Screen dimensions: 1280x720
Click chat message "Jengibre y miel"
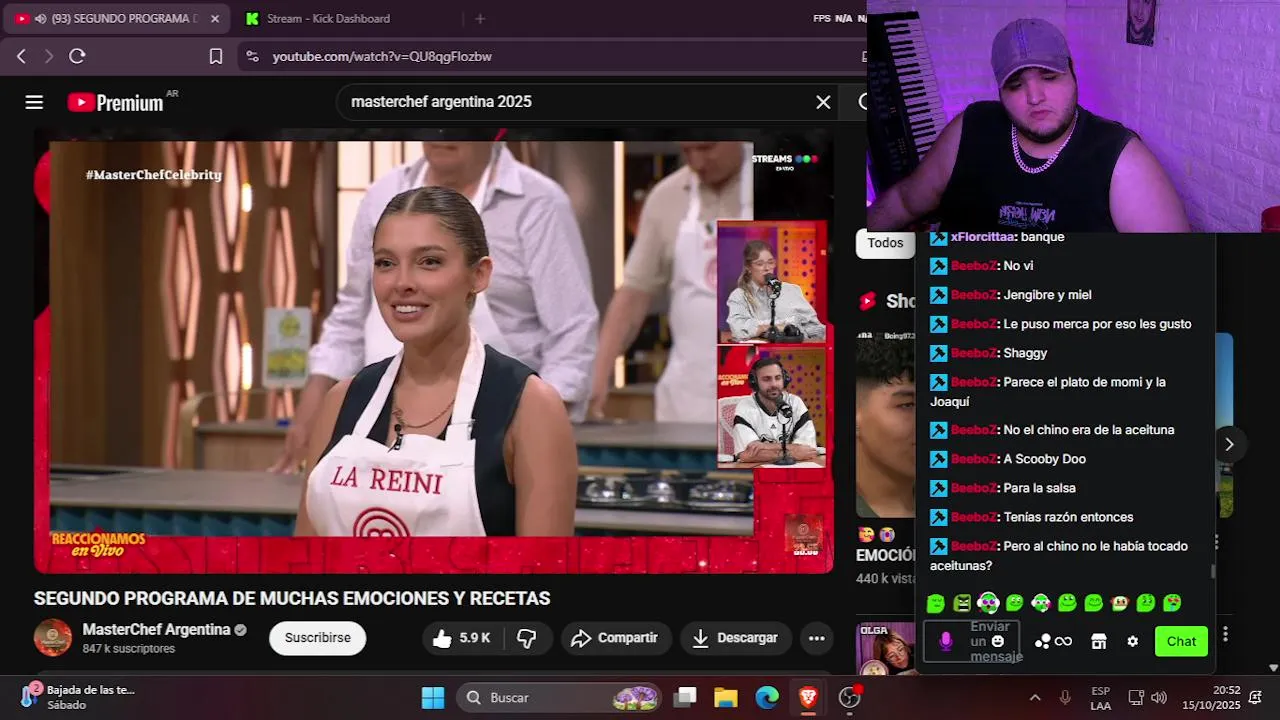pos(1047,295)
